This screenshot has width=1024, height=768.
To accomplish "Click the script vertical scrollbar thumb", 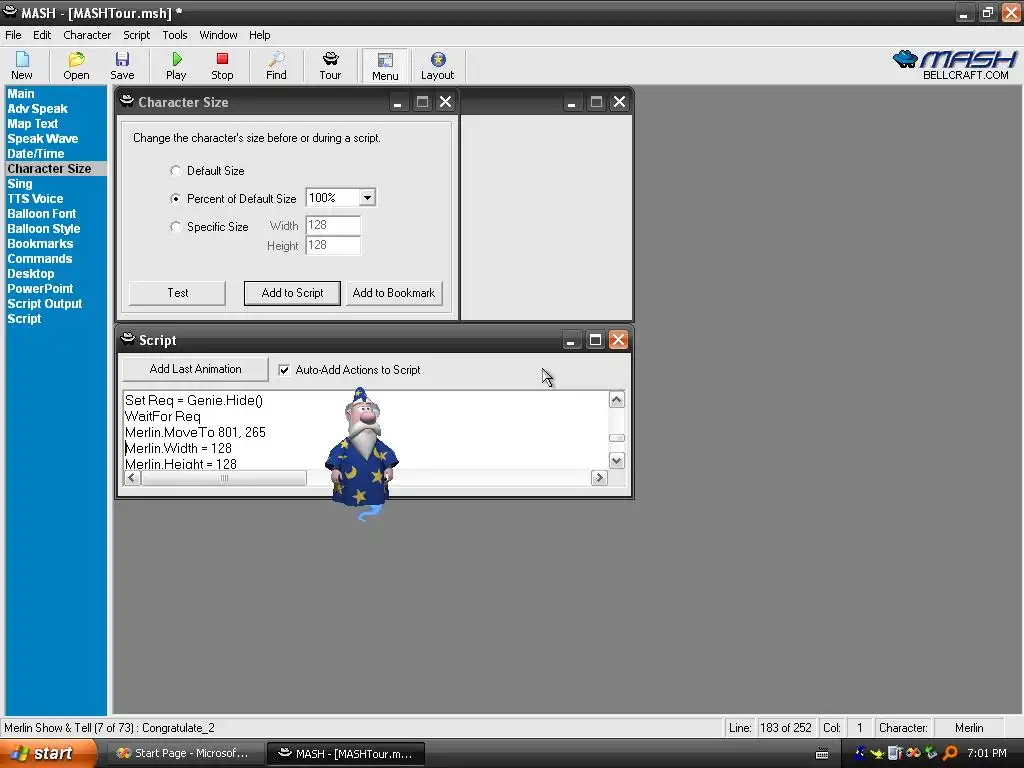I will click(616, 438).
